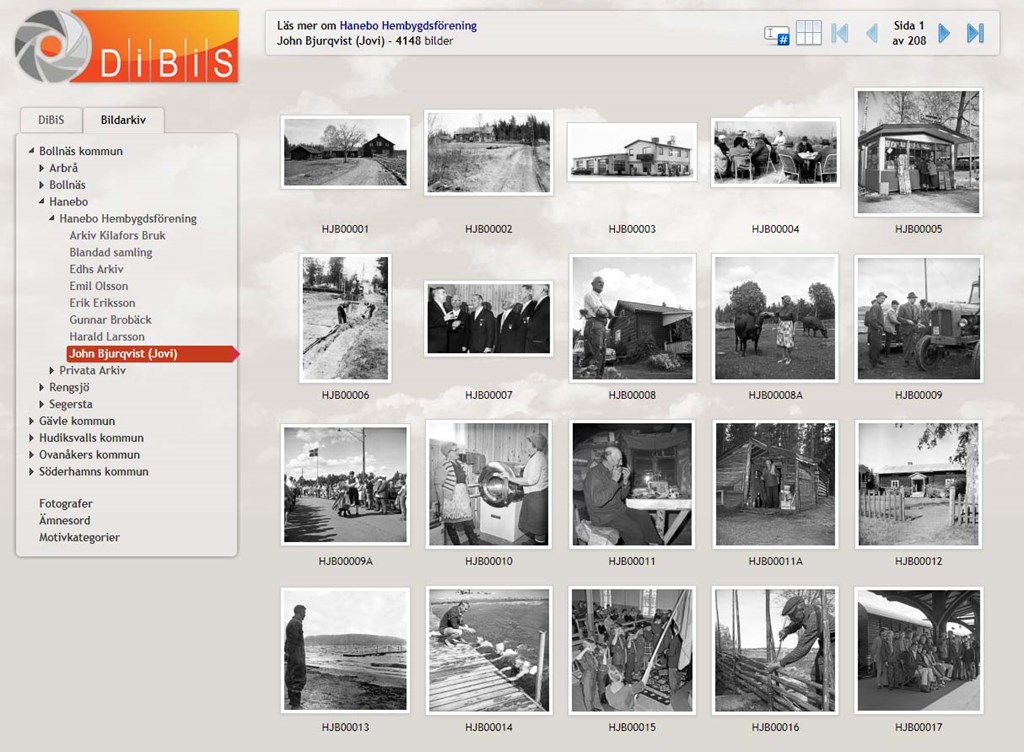Open the Ämnesord link
1024x752 pixels.
[65, 520]
